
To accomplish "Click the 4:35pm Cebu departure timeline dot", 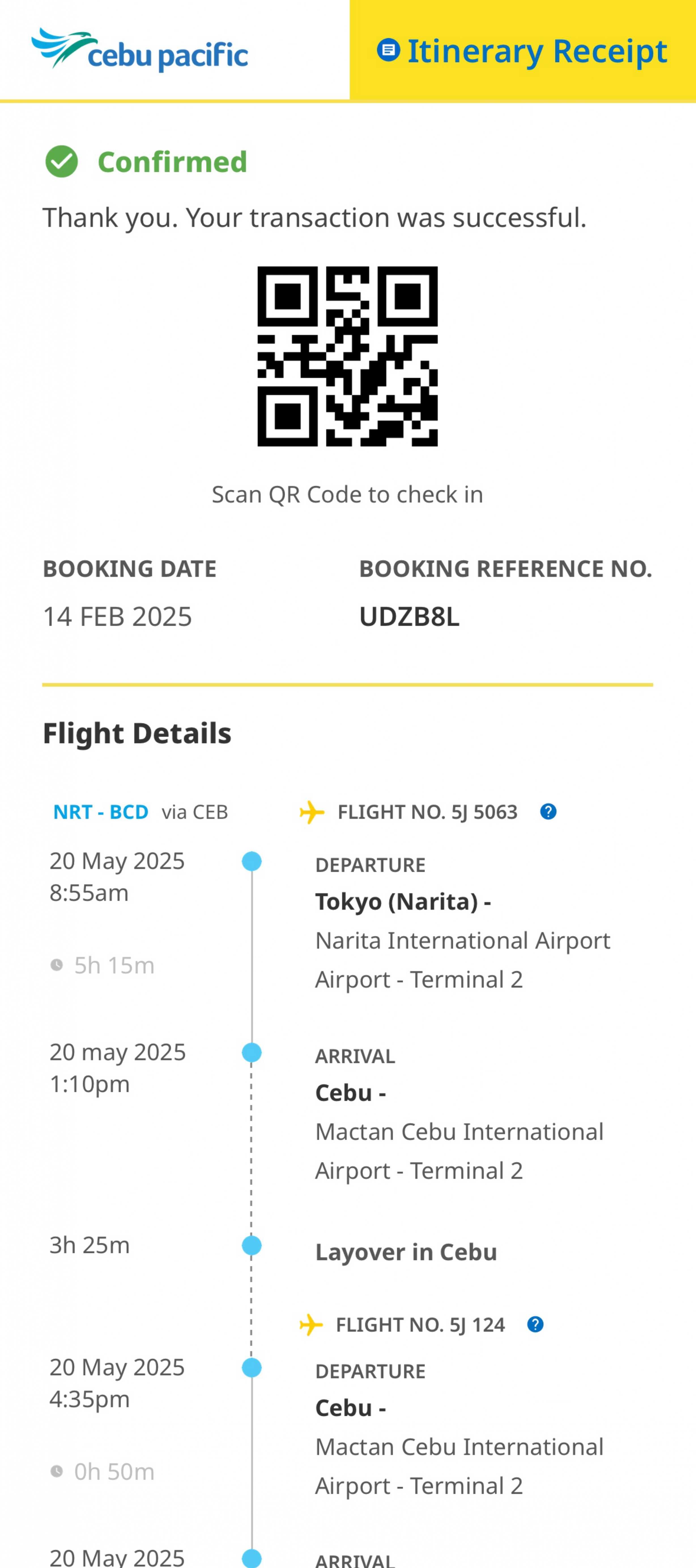I will (x=252, y=1368).
